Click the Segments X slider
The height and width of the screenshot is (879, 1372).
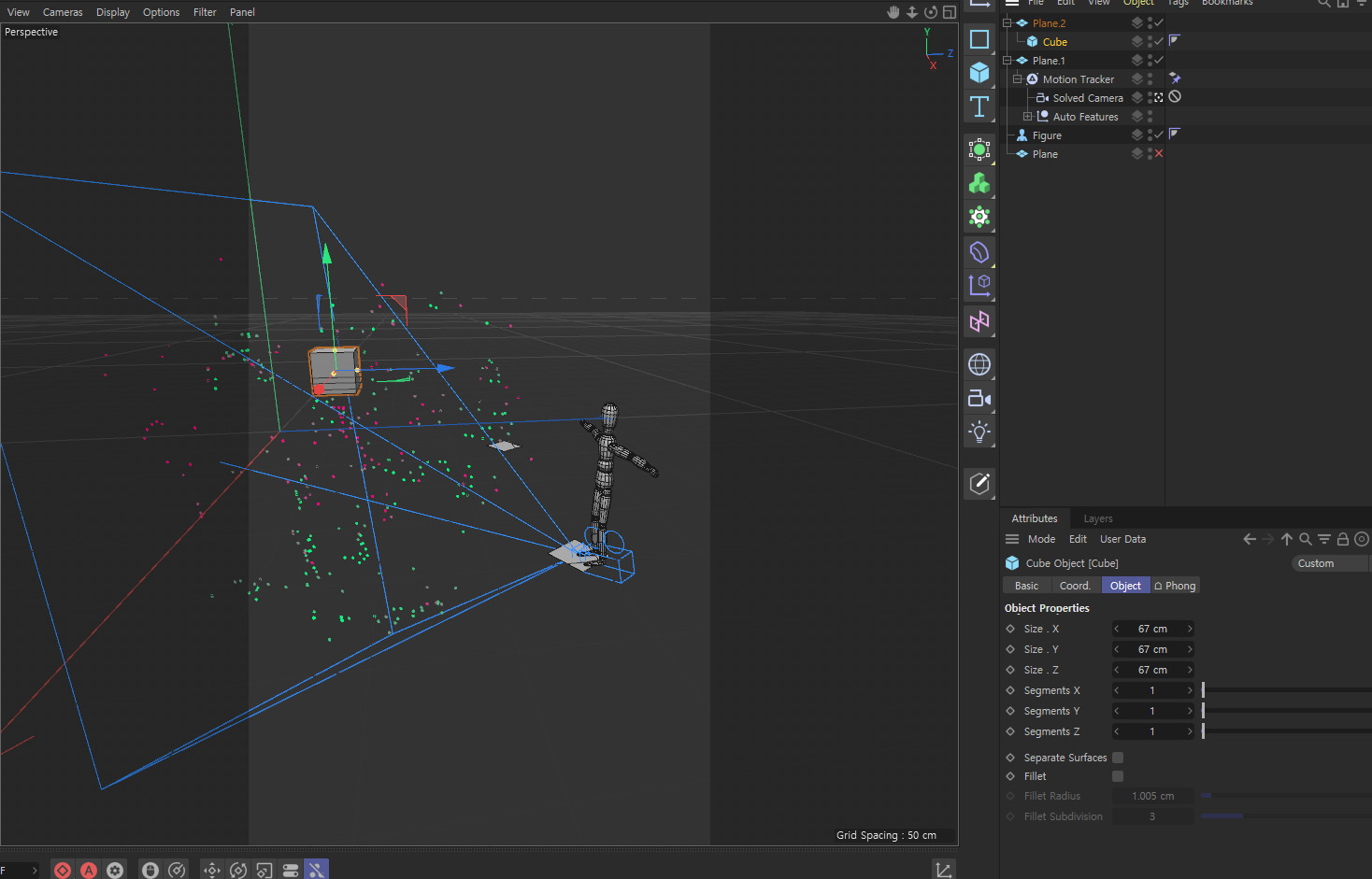pyautogui.click(x=1285, y=690)
